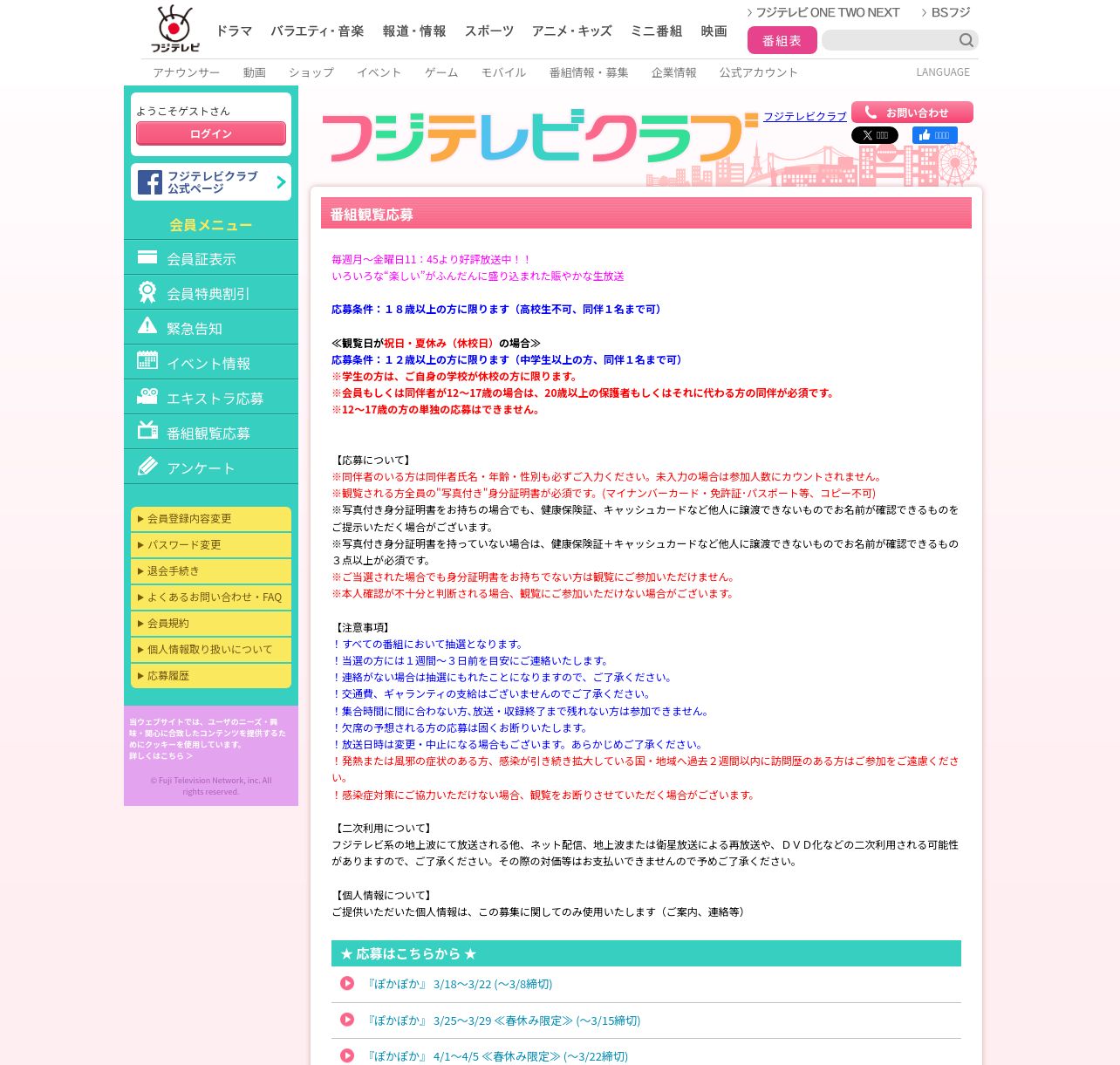
Task: Click the arrow on Facebook 公式ページ banner
Action: point(281,182)
